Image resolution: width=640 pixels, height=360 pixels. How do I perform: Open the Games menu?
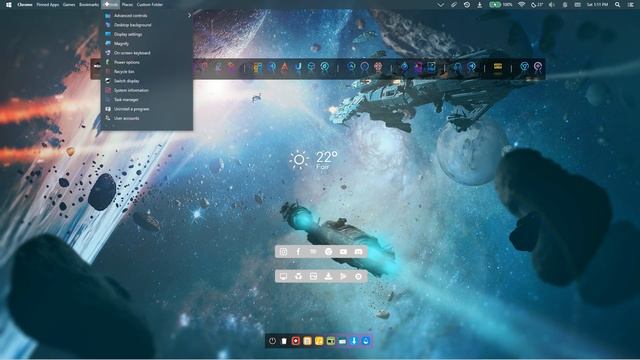[x=69, y=5]
